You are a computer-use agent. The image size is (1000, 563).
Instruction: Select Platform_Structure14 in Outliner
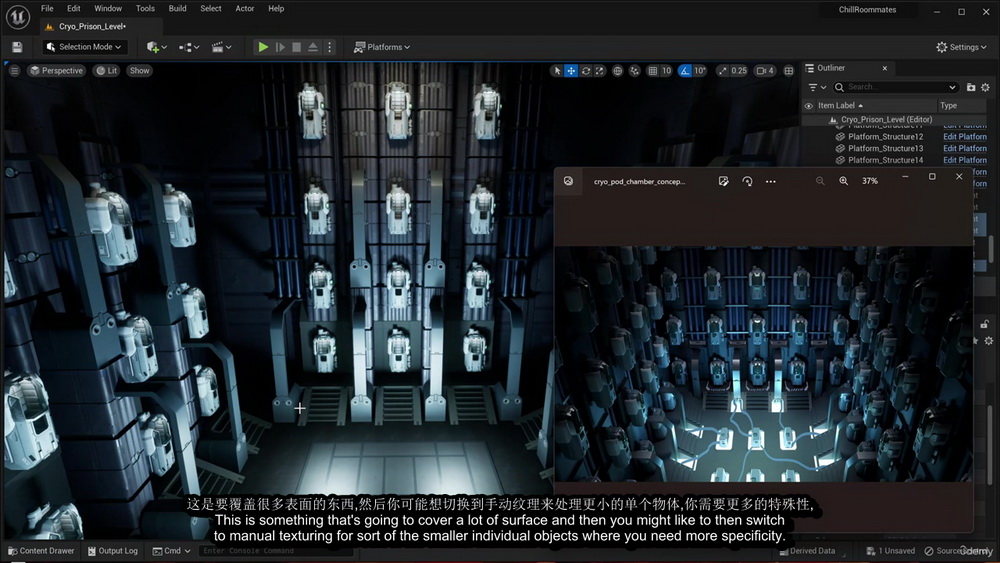coord(885,161)
